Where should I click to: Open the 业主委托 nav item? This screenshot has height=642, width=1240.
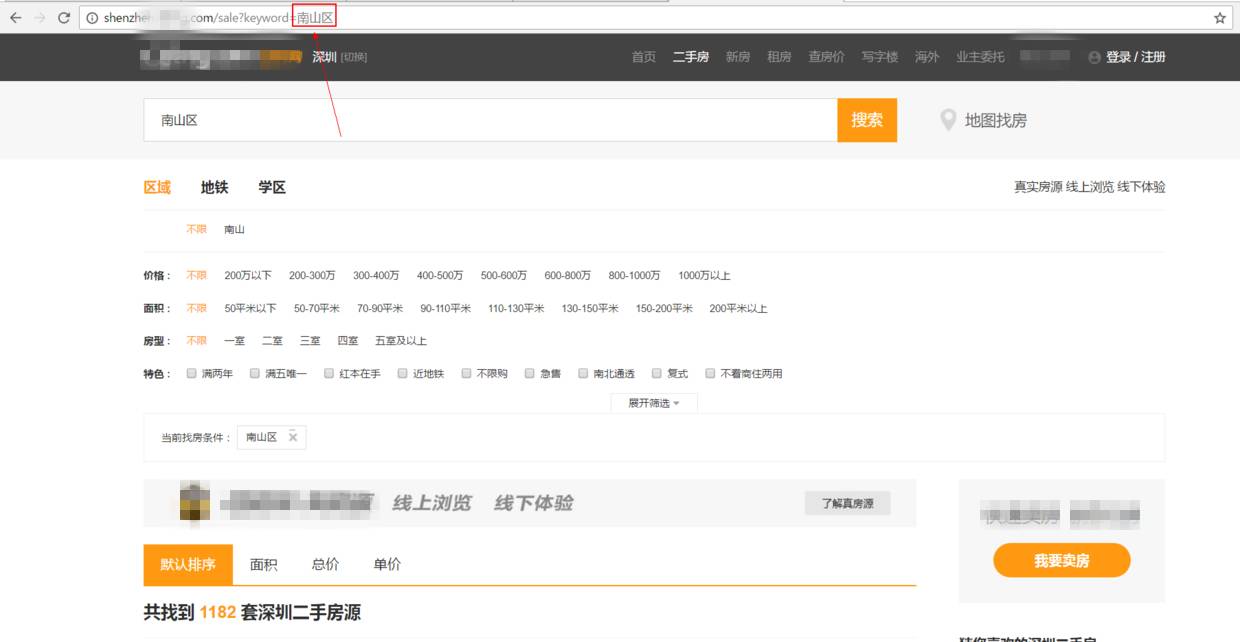click(980, 57)
